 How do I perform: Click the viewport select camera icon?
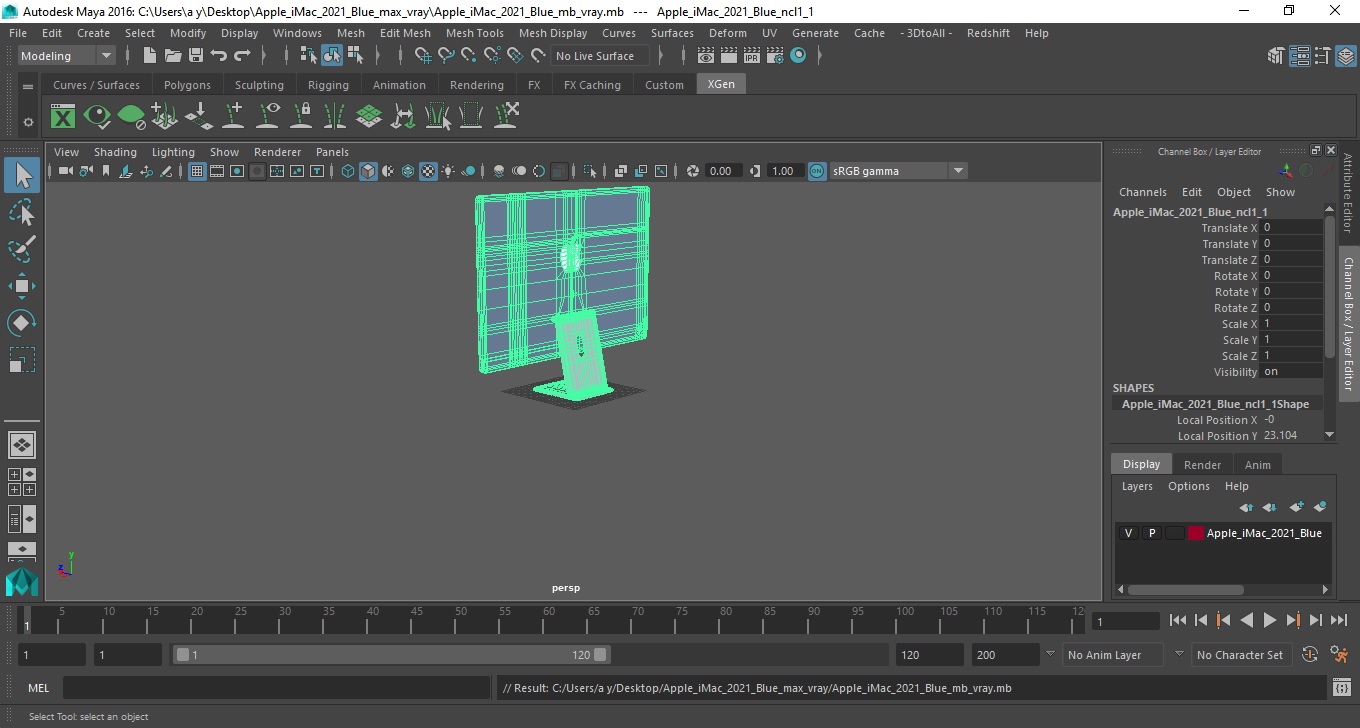[x=65, y=171]
